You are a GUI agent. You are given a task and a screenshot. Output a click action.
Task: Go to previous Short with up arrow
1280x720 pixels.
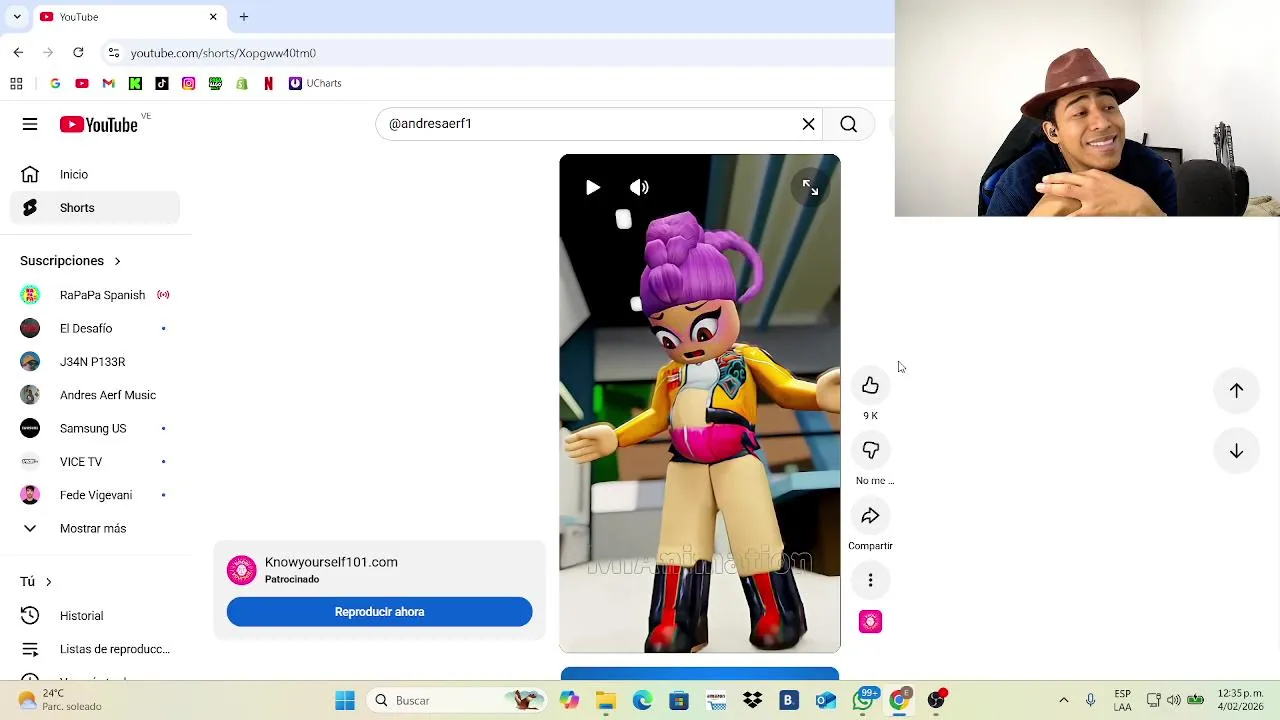coord(1236,391)
